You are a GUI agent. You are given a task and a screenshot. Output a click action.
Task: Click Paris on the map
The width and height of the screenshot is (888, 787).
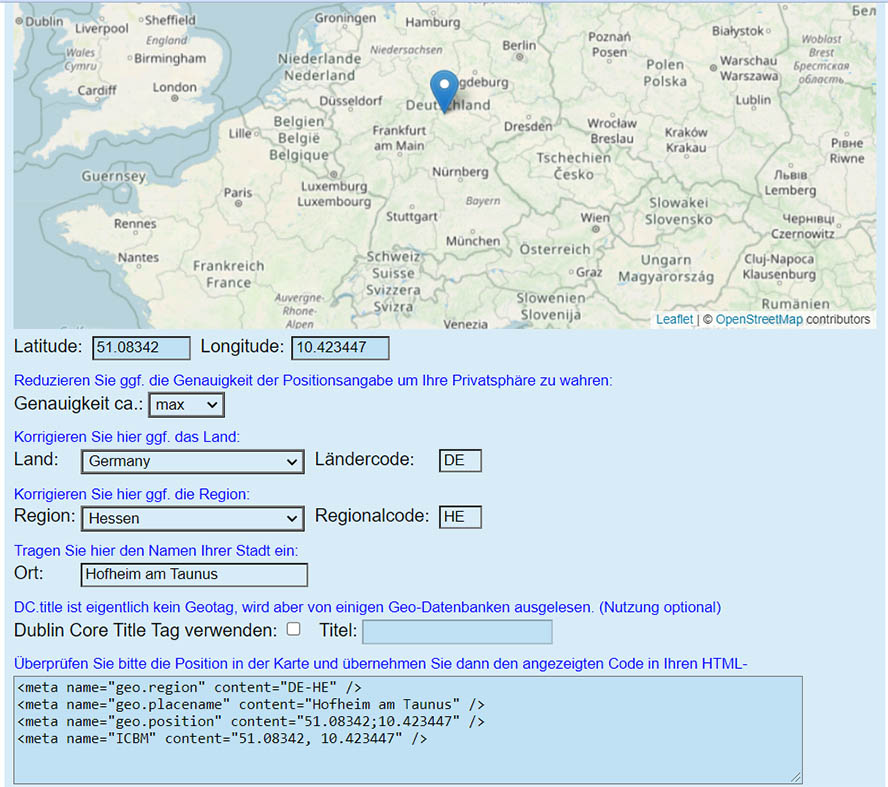point(238,193)
